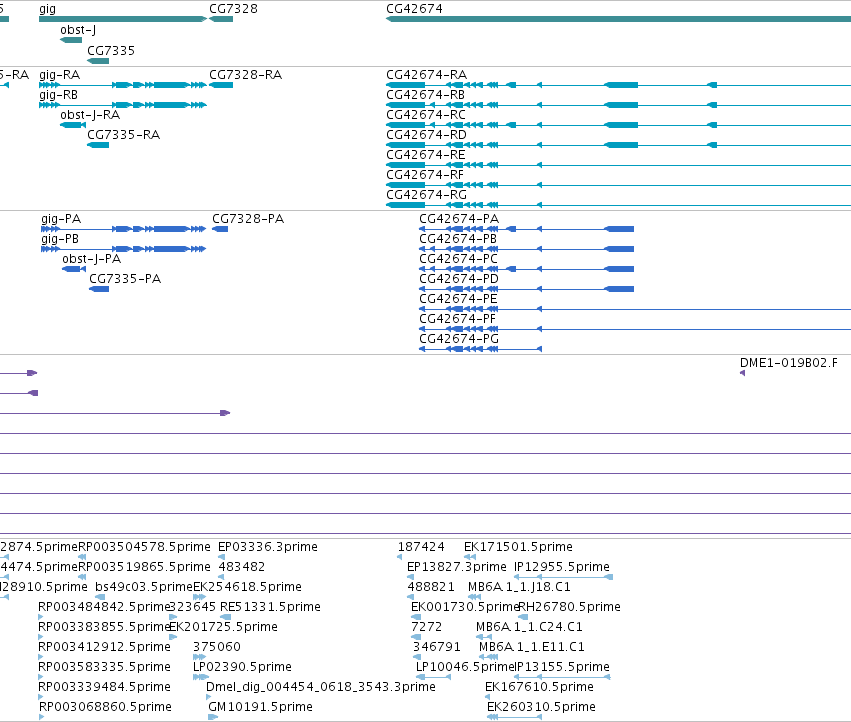851x722 pixels.
Task: Select the RE51331.5prime label
Action: click(x=270, y=607)
